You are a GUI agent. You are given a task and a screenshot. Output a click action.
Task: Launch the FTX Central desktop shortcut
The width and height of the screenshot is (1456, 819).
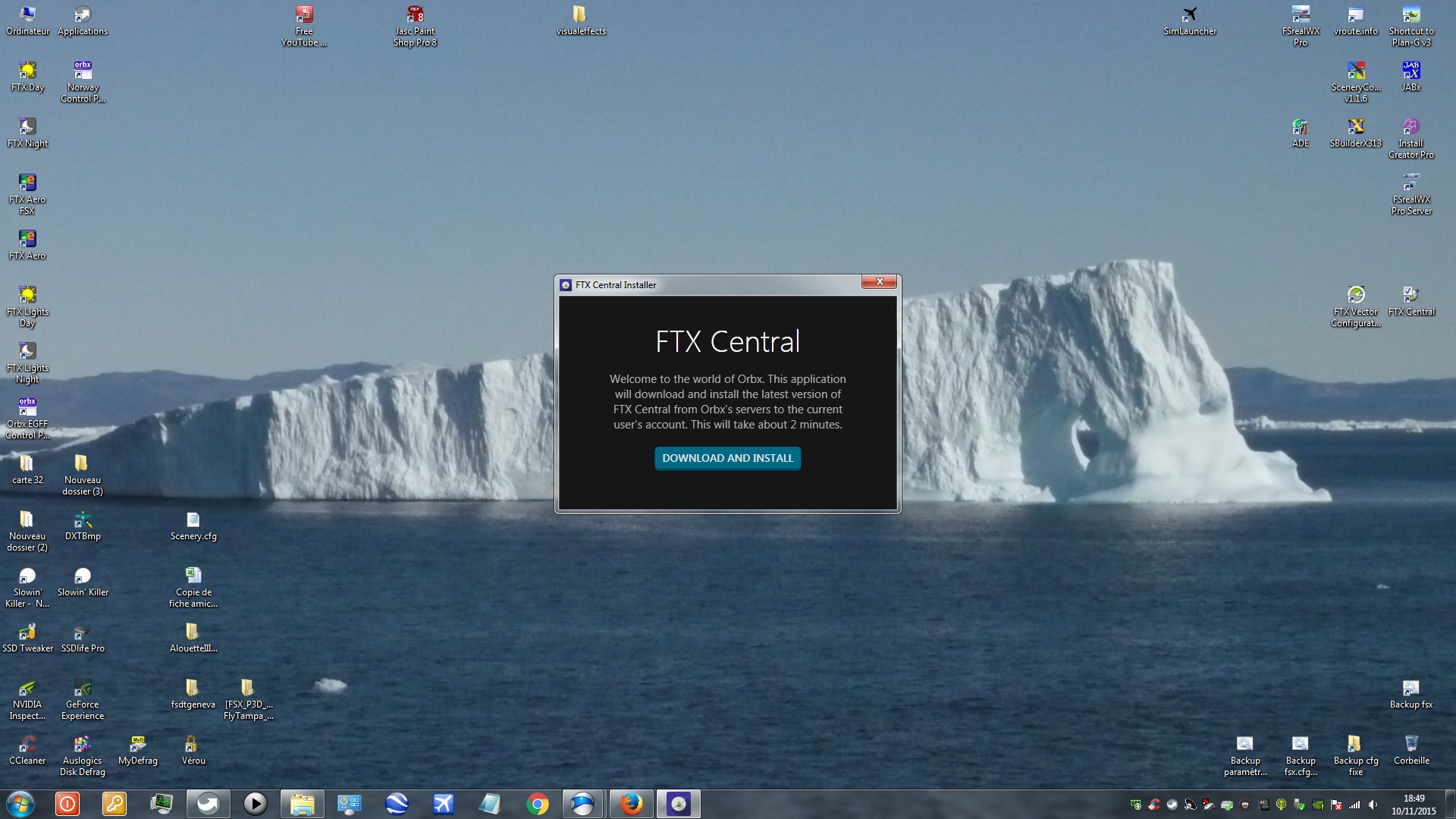pos(1411,301)
